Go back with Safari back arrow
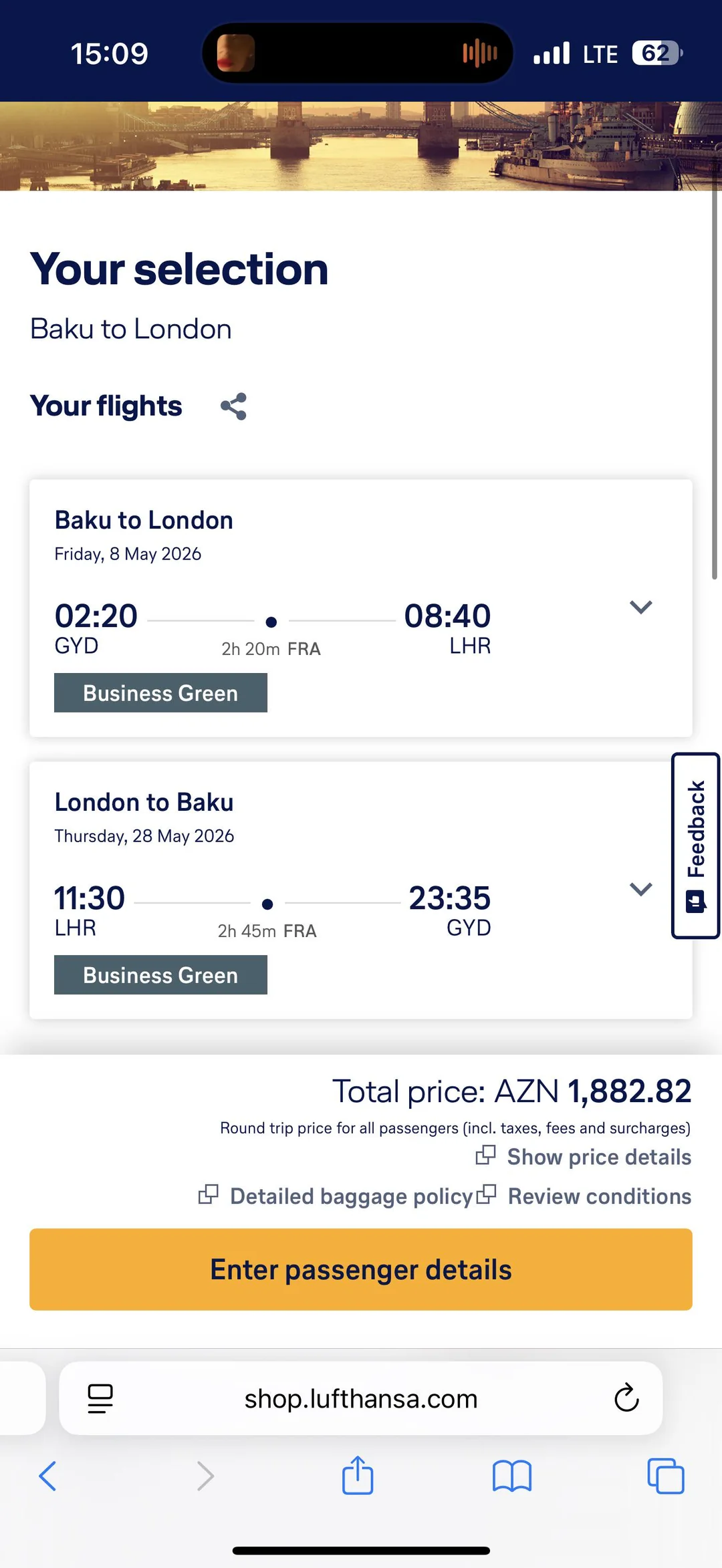The height and width of the screenshot is (1568, 722). [47, 1476]
